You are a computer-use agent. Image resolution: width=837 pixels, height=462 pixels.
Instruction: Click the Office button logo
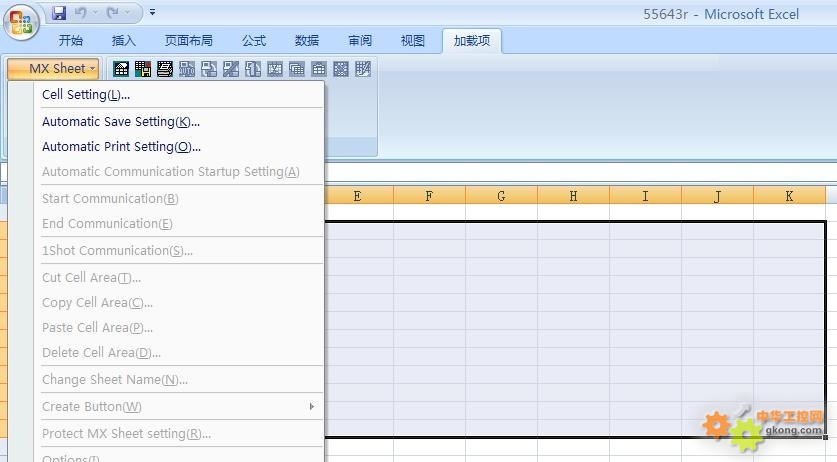[x=21, y=22]
